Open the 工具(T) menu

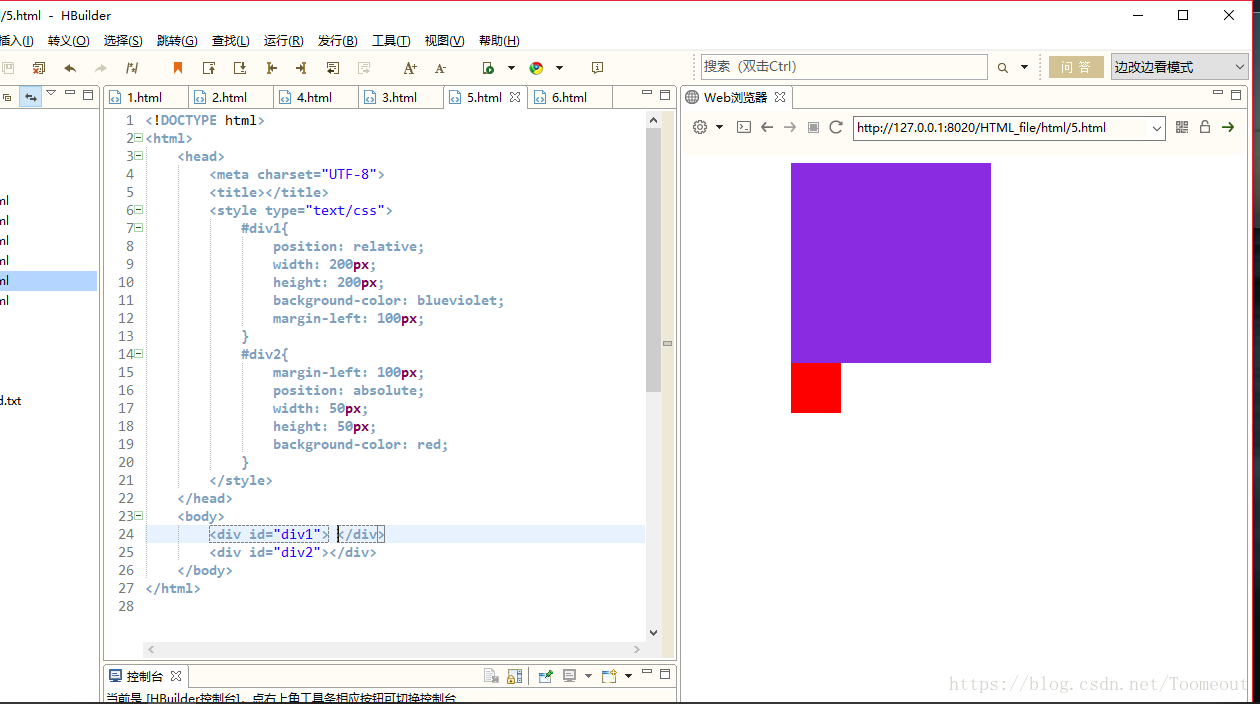click(x=391, y=41)
